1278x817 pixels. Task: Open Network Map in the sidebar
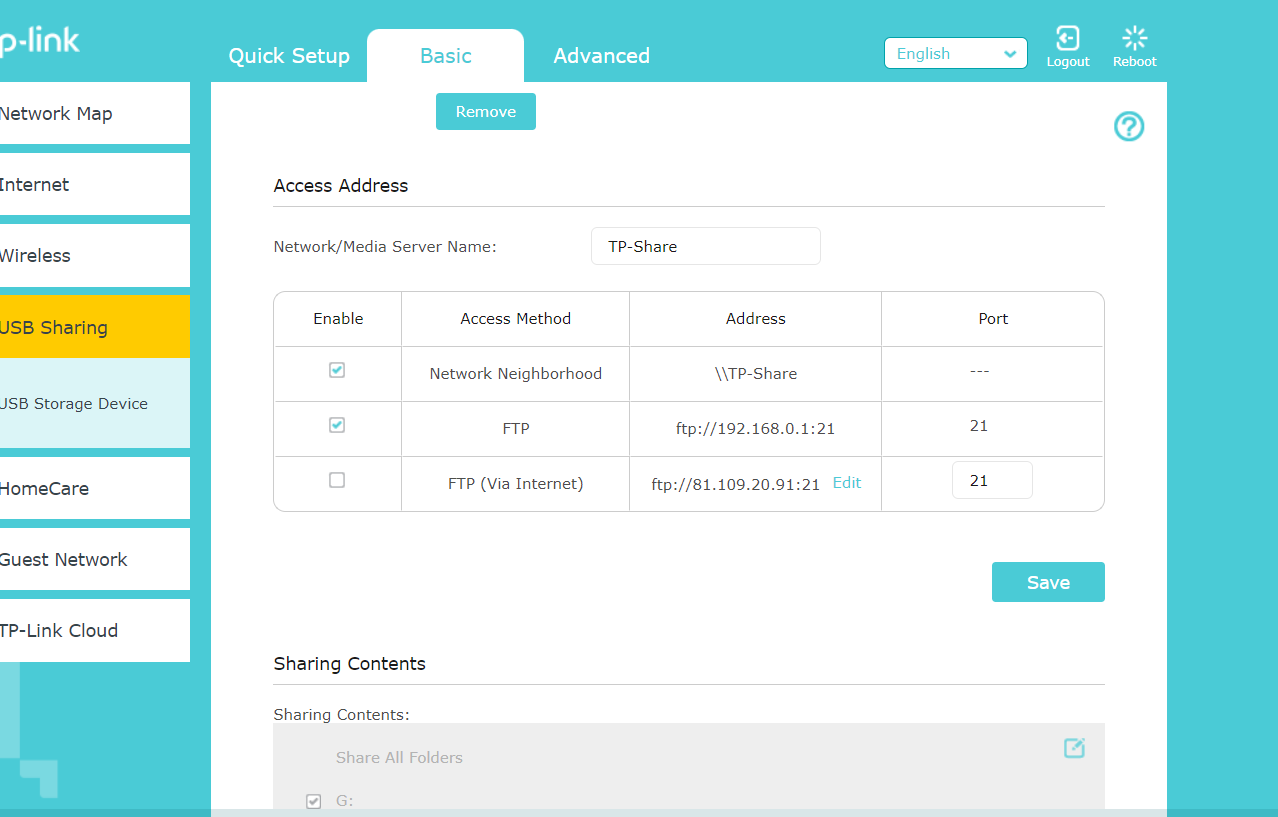(94, 113)
